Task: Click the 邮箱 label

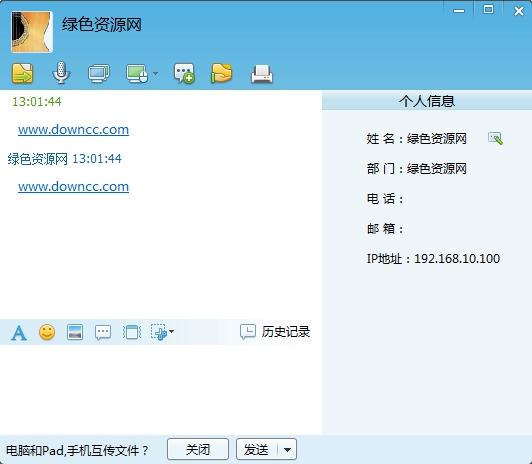Action: tap(384, 229)
